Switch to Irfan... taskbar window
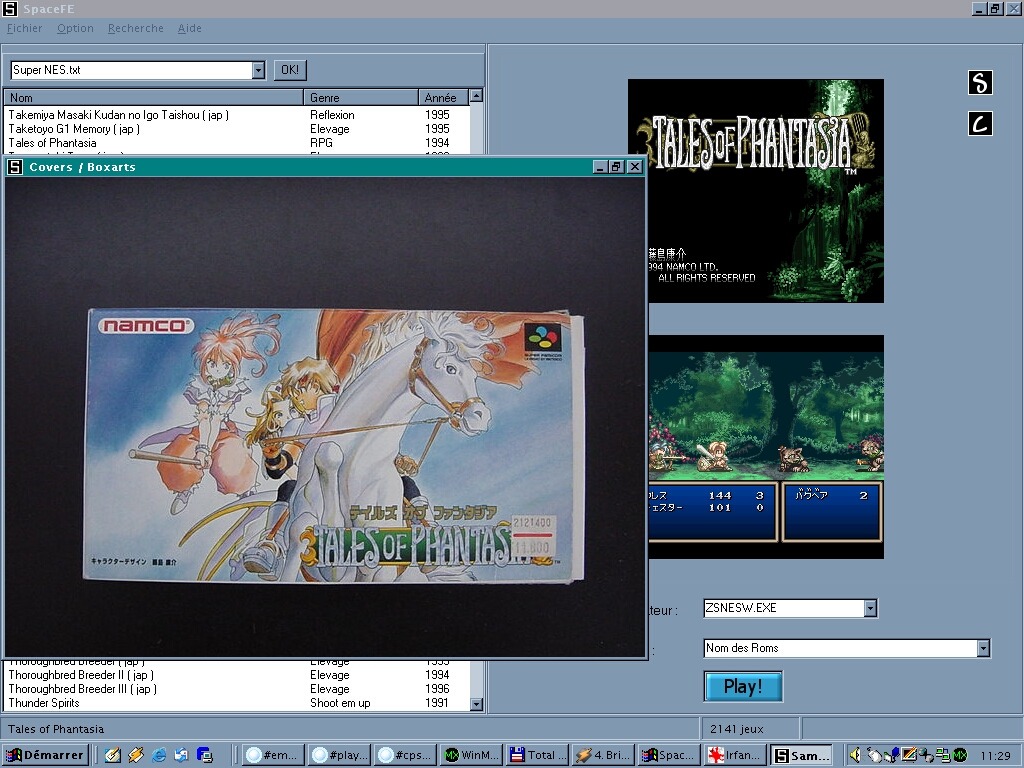The height and width of the screenshot is (768, 1024). pyautogui.click(x=735, y=755)
